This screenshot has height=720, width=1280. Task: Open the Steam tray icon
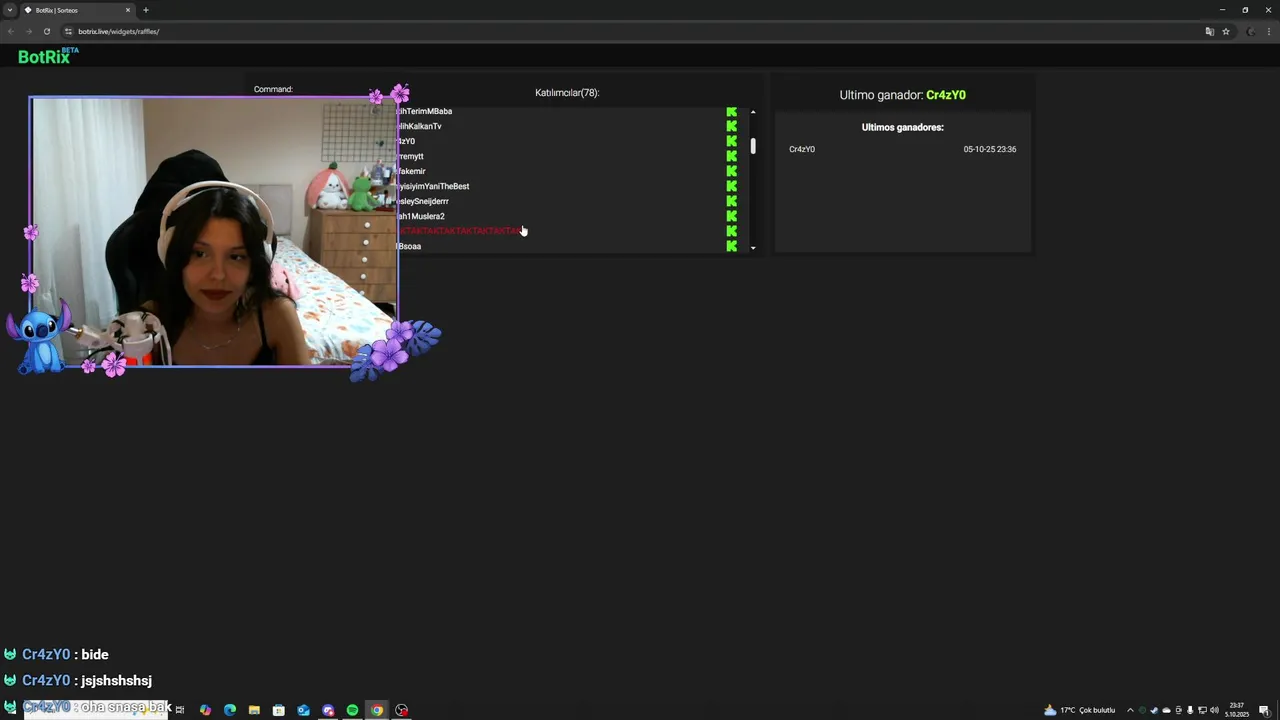[x=1154, y=710]
